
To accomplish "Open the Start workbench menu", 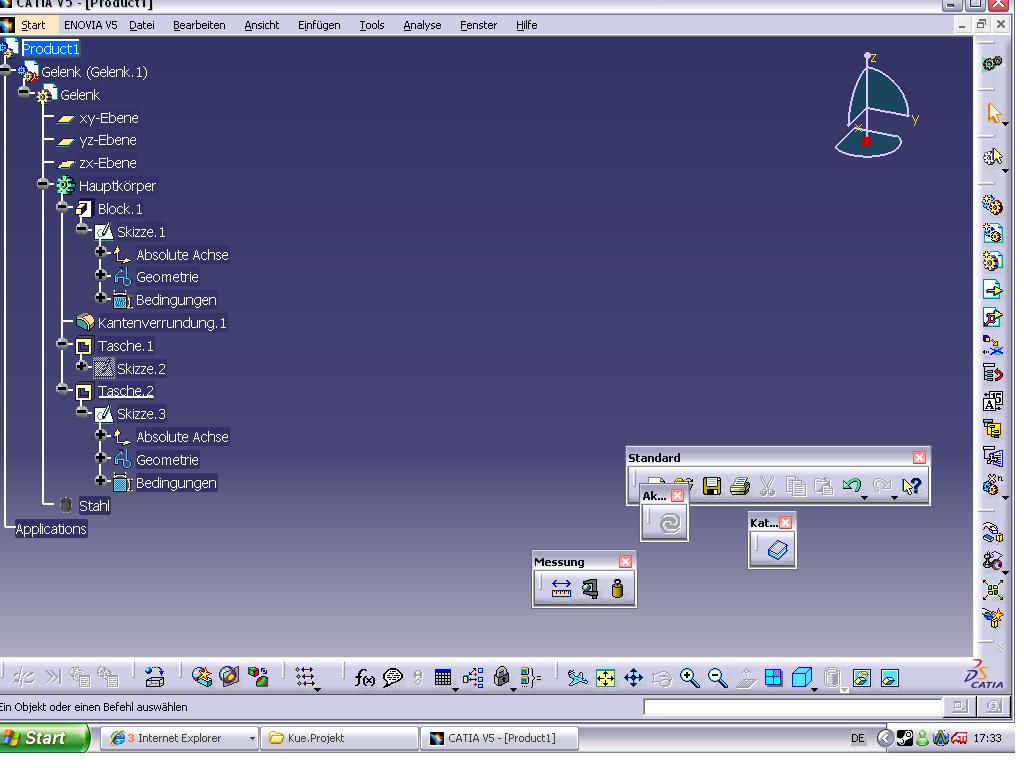I will pyautogui.click(x=33, y=25).
